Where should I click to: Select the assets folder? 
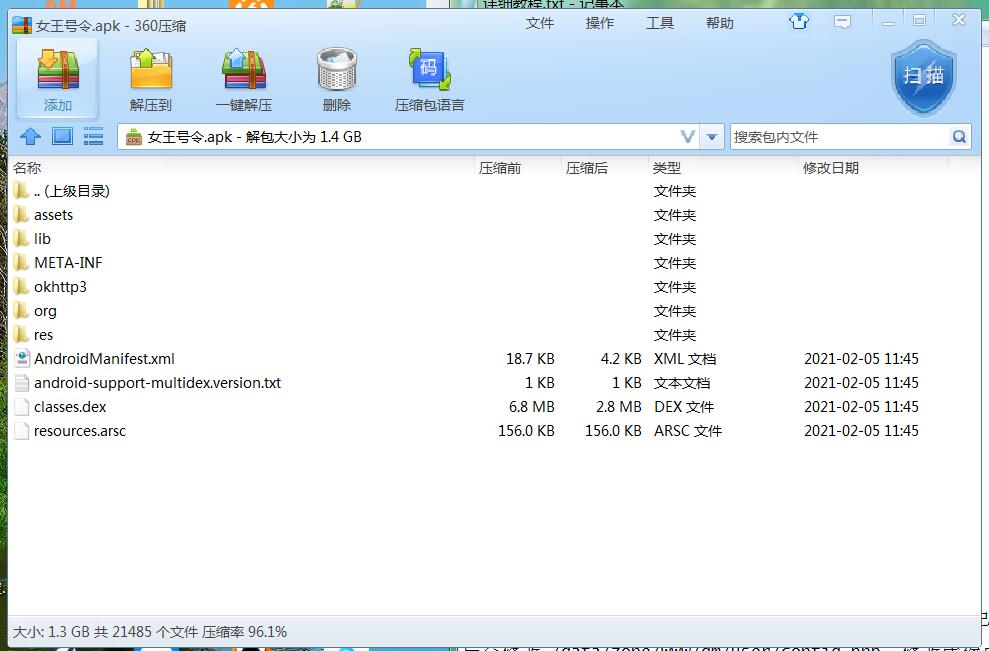click(53, 215)
